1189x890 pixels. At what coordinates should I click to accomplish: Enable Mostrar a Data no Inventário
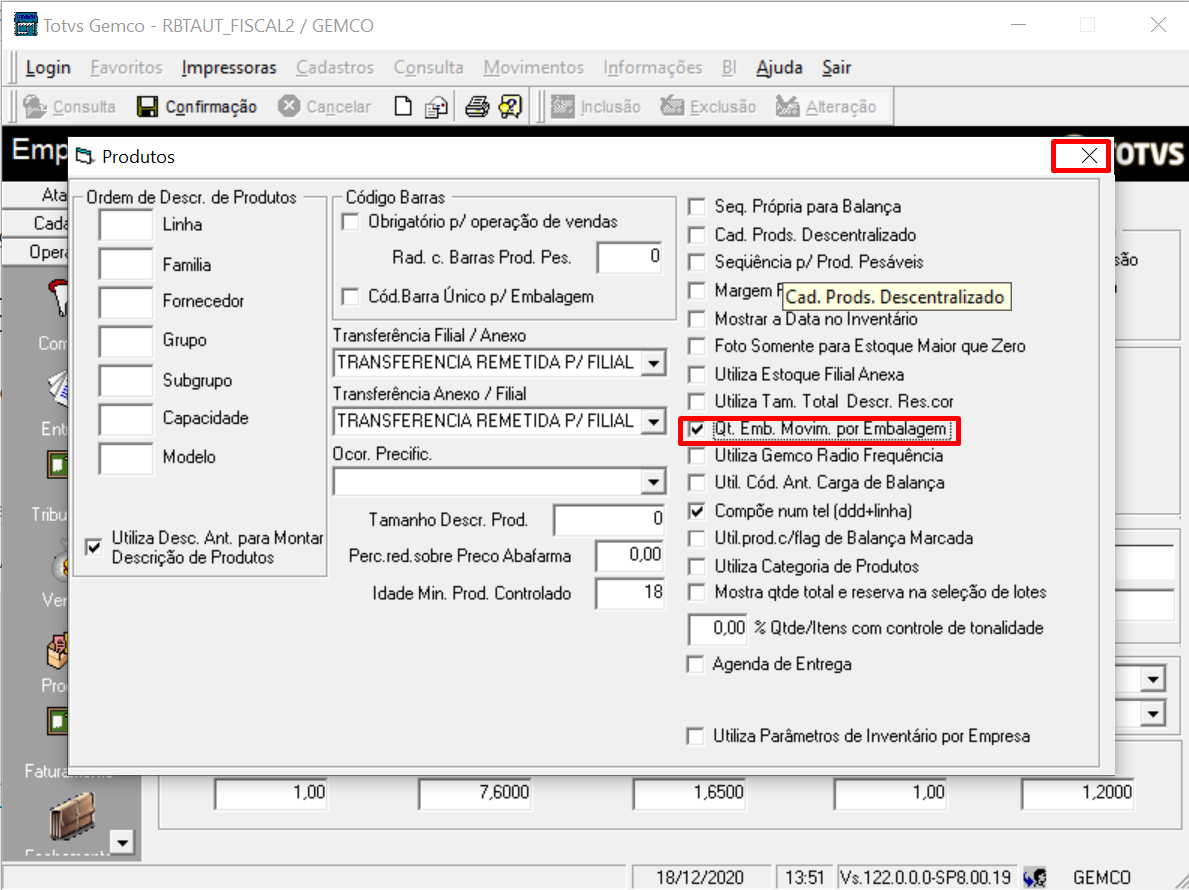coord(696,319)
